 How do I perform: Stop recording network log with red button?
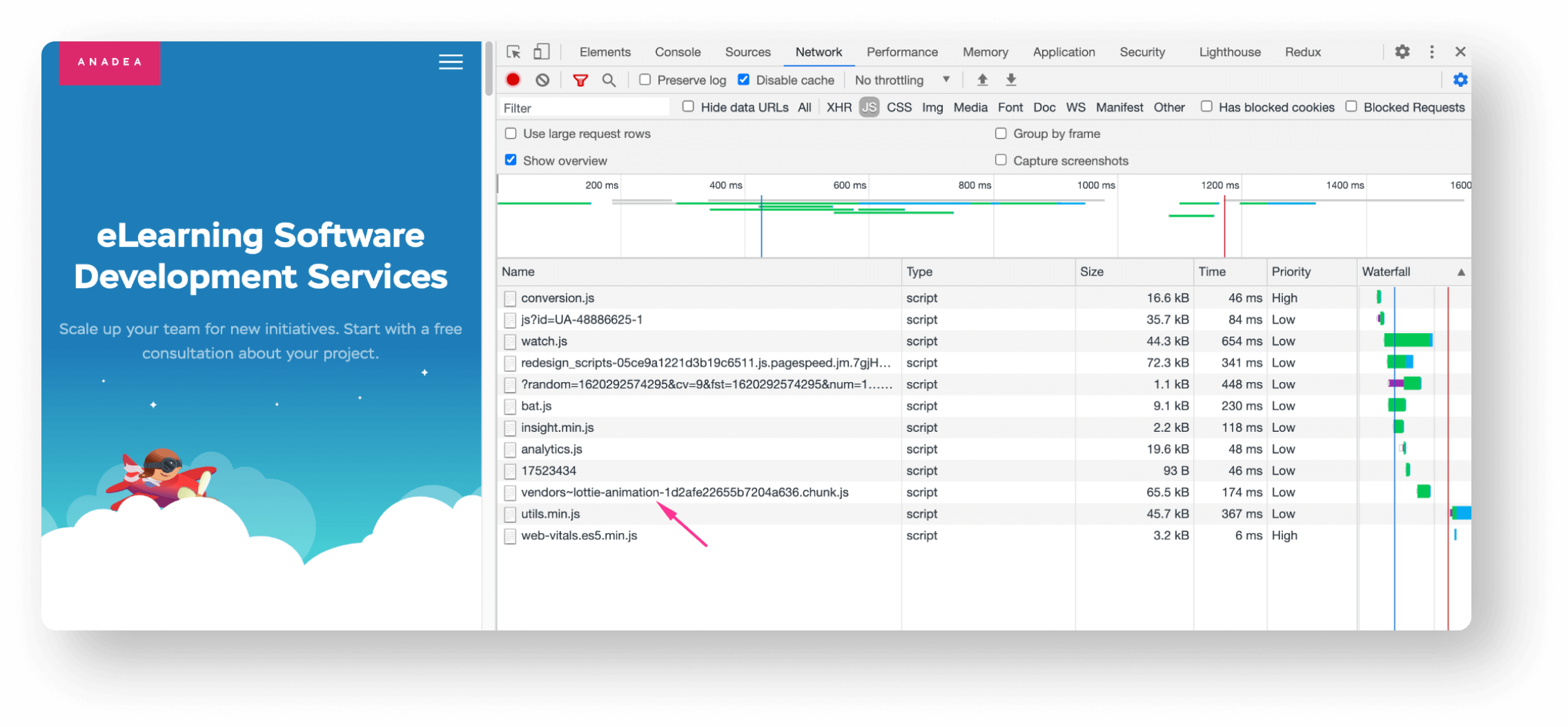(x=513, y=80)
